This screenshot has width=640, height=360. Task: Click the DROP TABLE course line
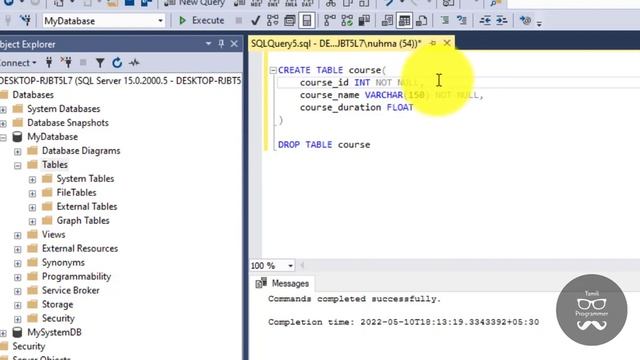[x=324, y=144]
